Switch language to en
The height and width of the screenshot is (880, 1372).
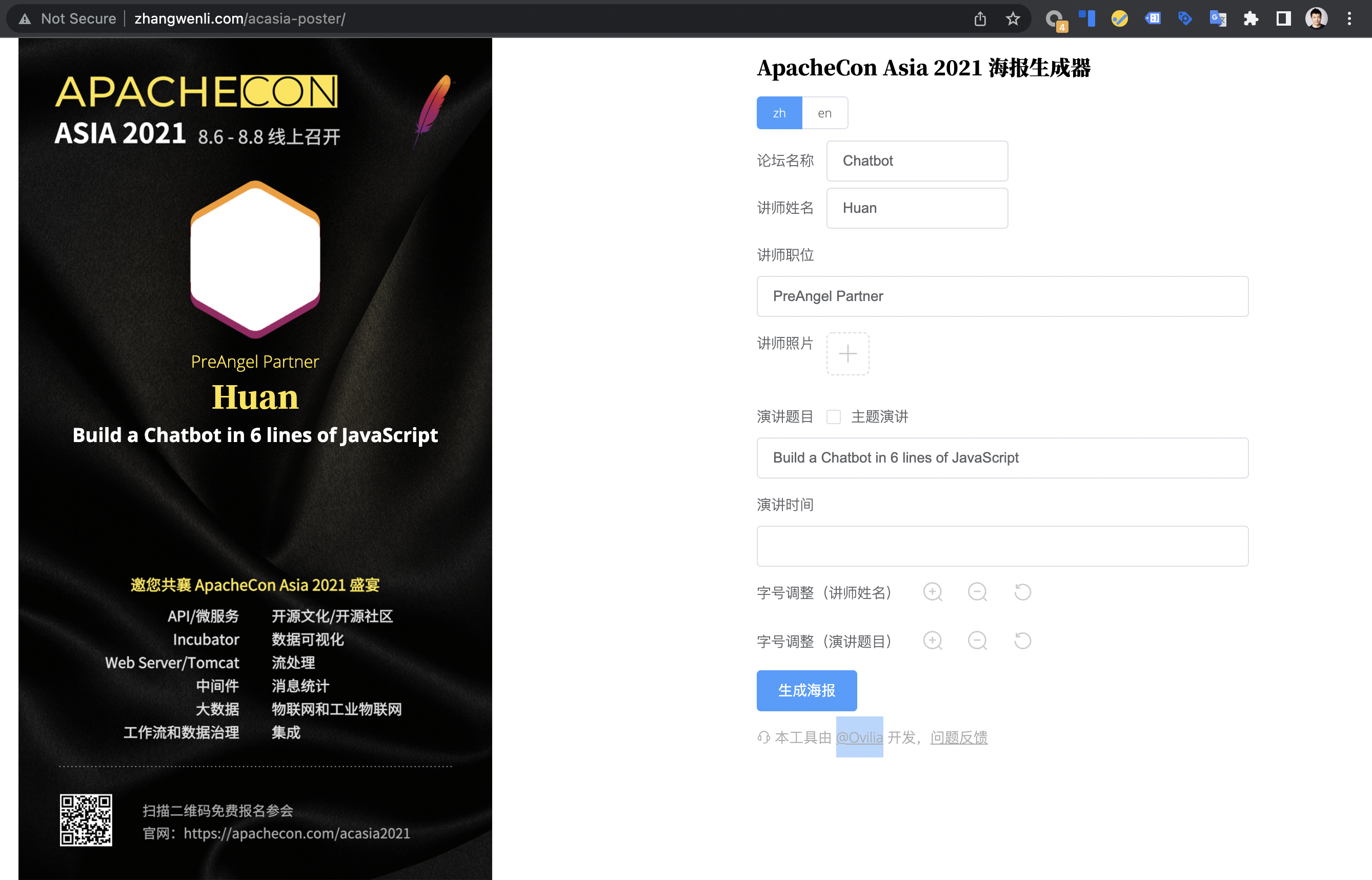click(824, 113)
